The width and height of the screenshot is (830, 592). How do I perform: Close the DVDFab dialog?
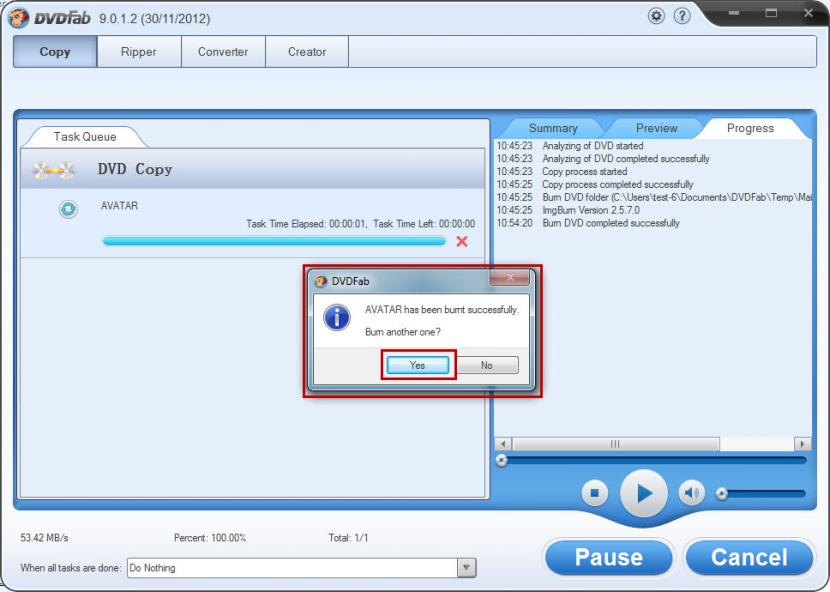(509, 277)
